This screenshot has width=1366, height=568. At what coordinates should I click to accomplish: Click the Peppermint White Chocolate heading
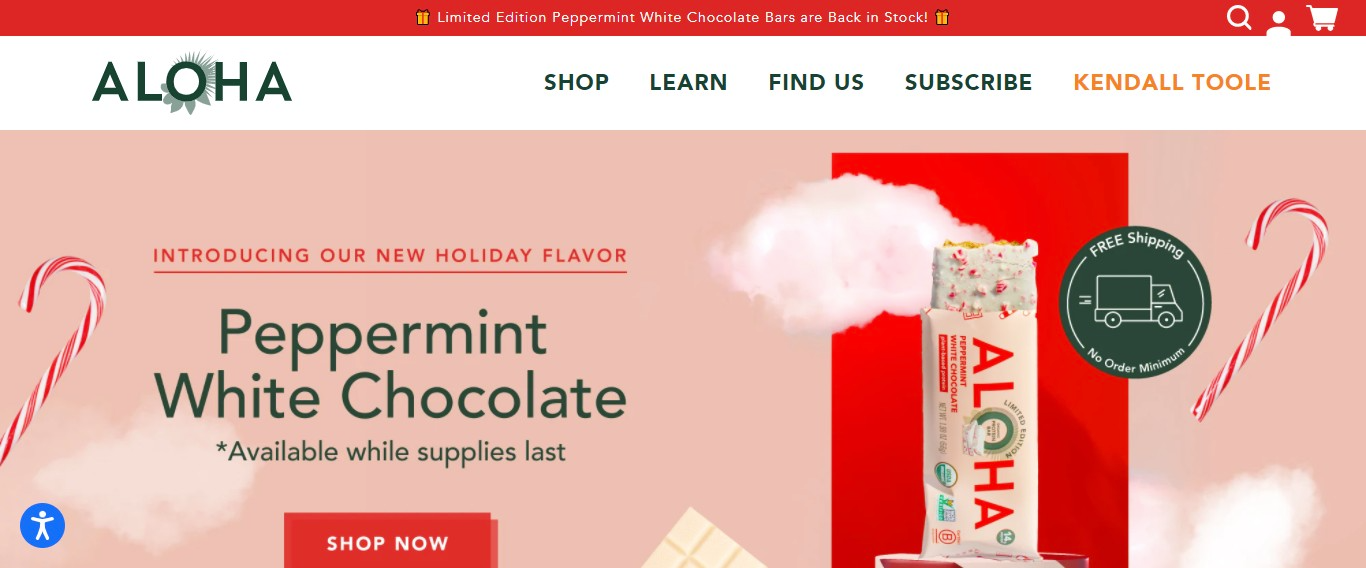pyautogui.click(x=390, y=365)
